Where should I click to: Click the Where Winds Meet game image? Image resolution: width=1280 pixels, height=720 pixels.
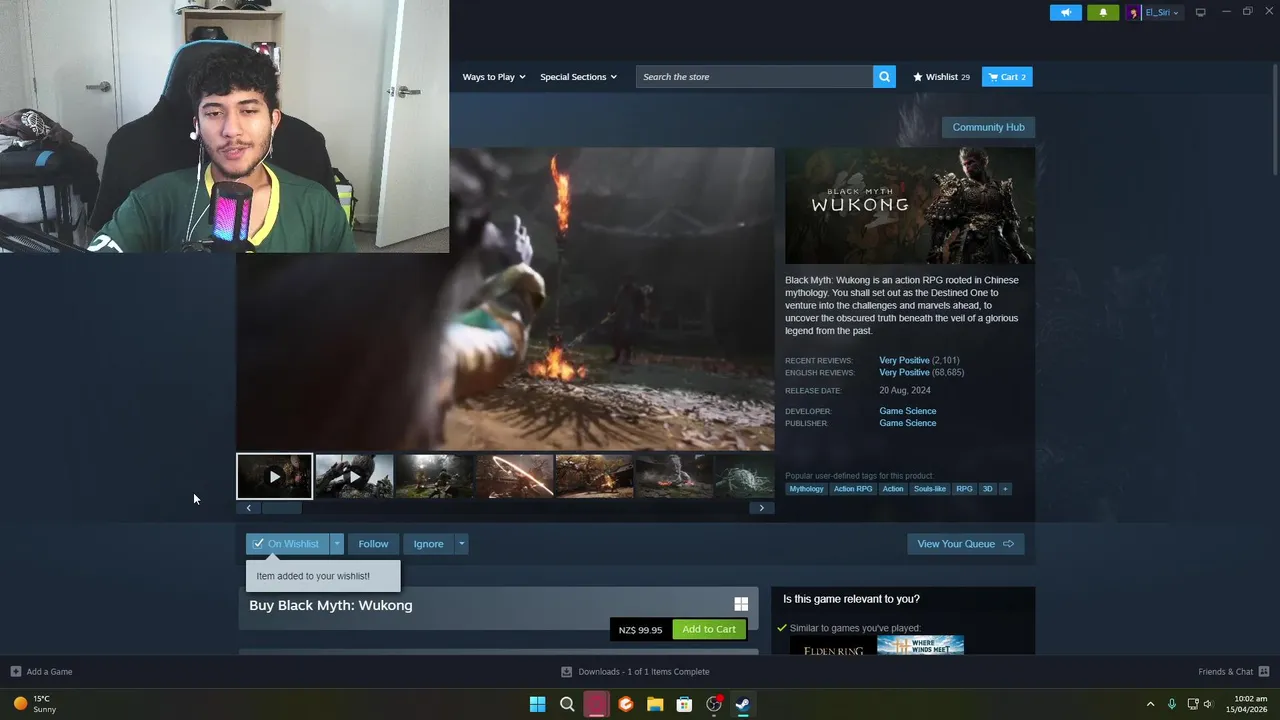[x=920, y=645]
